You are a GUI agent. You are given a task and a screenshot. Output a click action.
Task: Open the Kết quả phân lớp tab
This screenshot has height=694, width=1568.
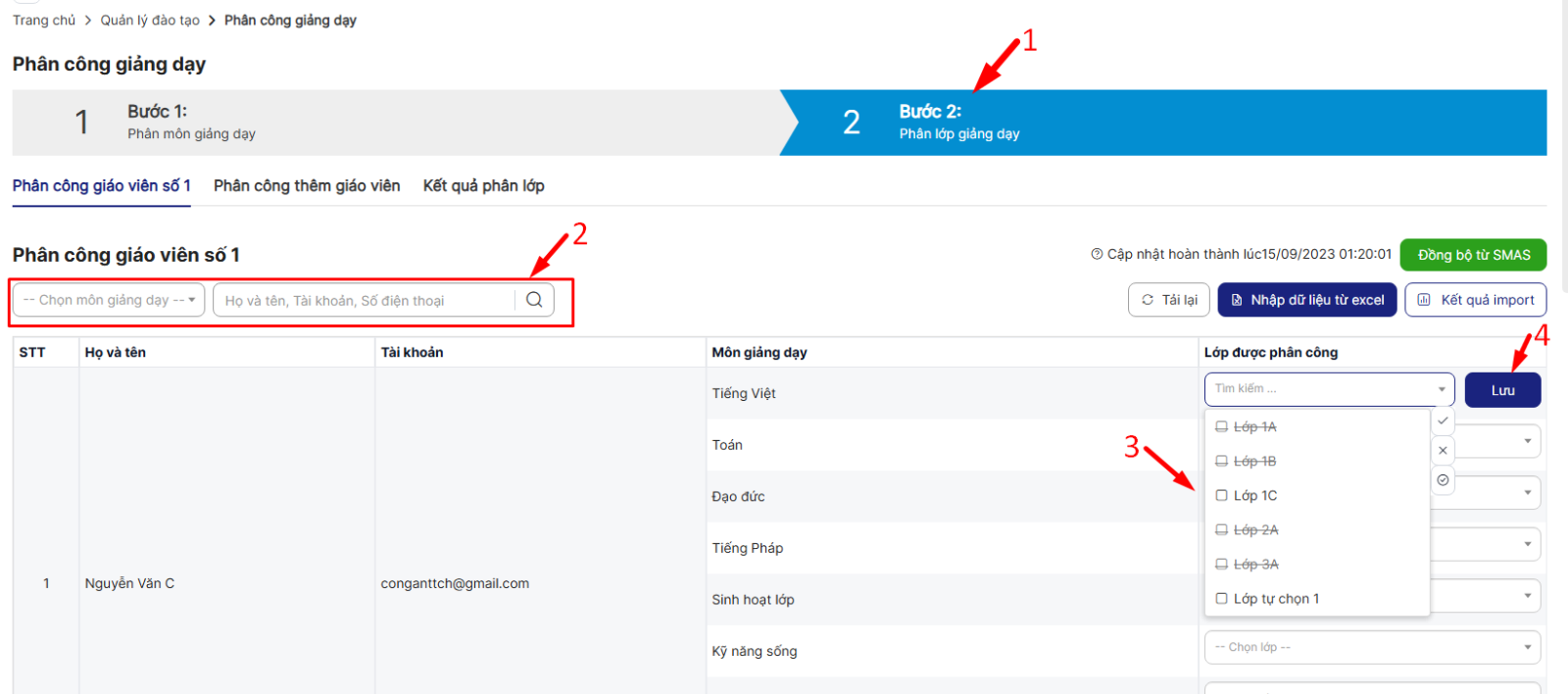pyautogui.click(x=483, y=186)
